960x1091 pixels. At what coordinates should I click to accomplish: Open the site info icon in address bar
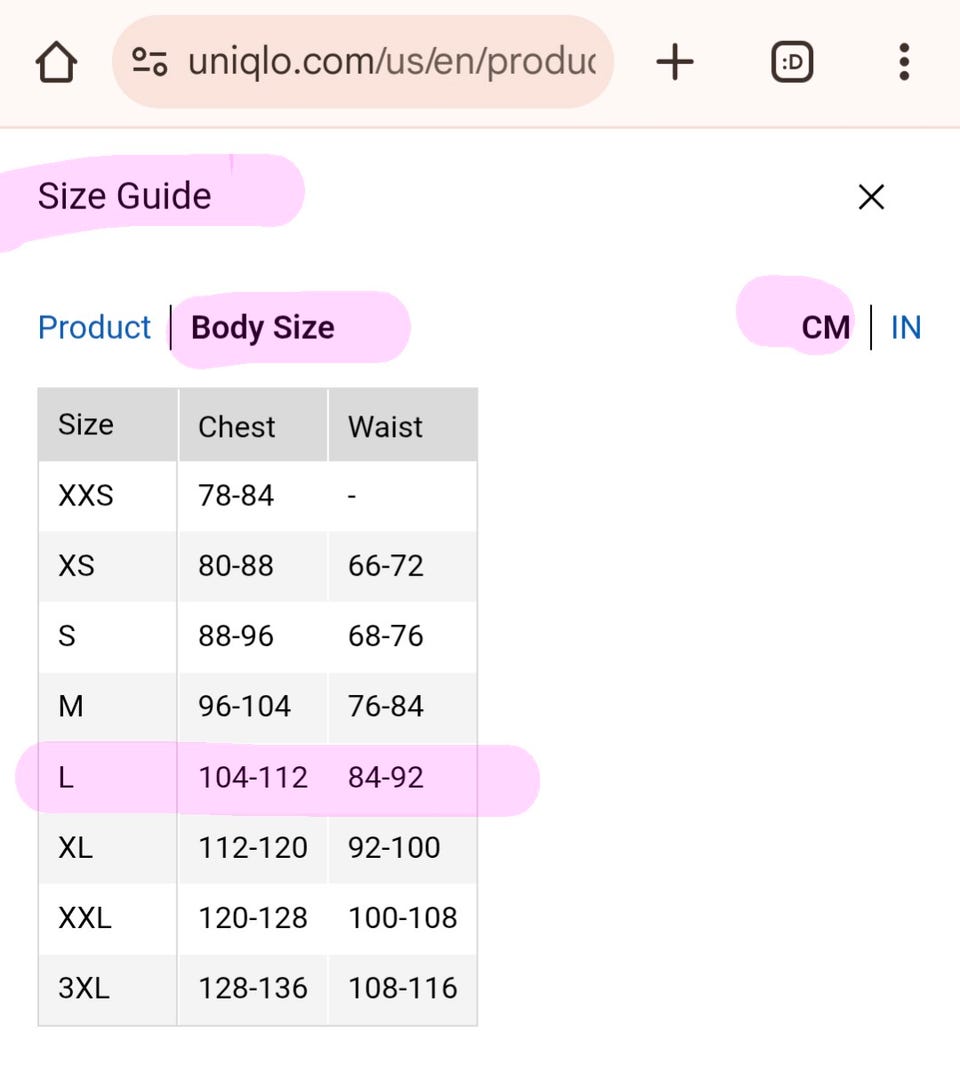[x=150, y=63]
